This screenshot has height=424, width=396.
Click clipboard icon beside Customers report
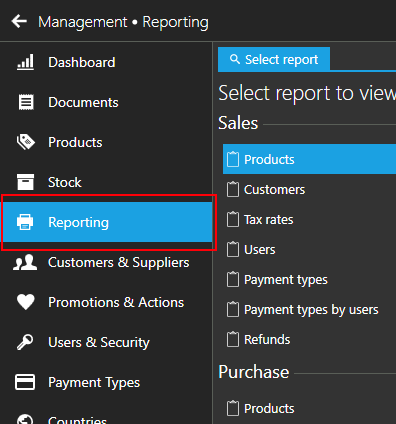233,189
